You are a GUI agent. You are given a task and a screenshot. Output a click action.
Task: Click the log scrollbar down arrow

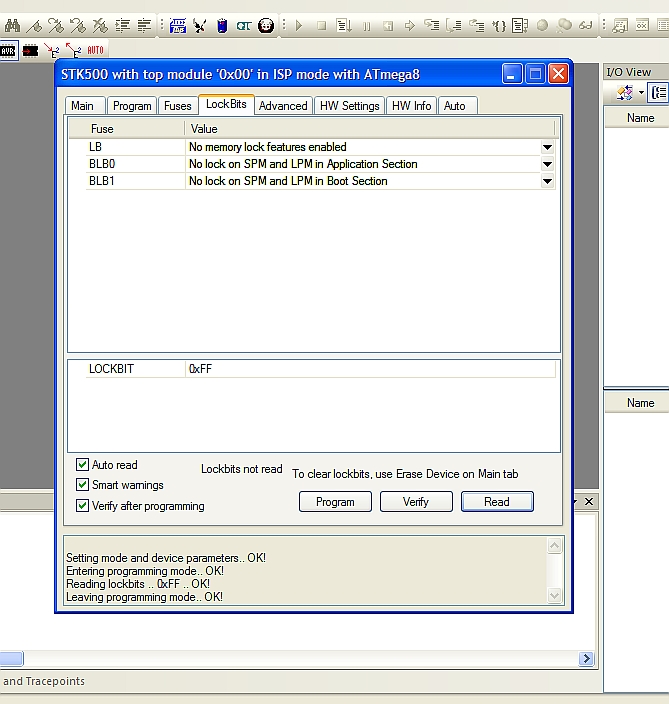pos(555,595)
